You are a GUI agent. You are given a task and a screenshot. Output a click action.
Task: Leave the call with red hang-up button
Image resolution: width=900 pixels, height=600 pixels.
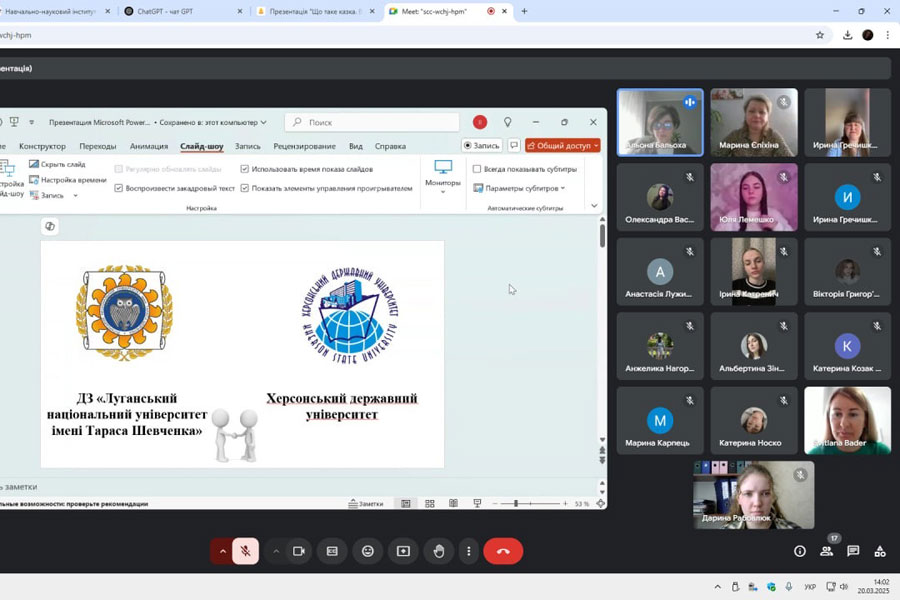pyautogui.click(x=502, y=551)
